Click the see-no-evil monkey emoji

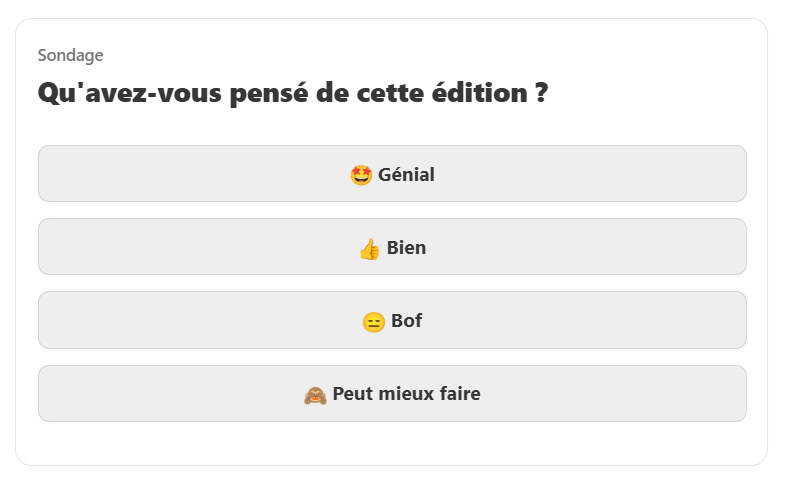click(x=315, y=395)
